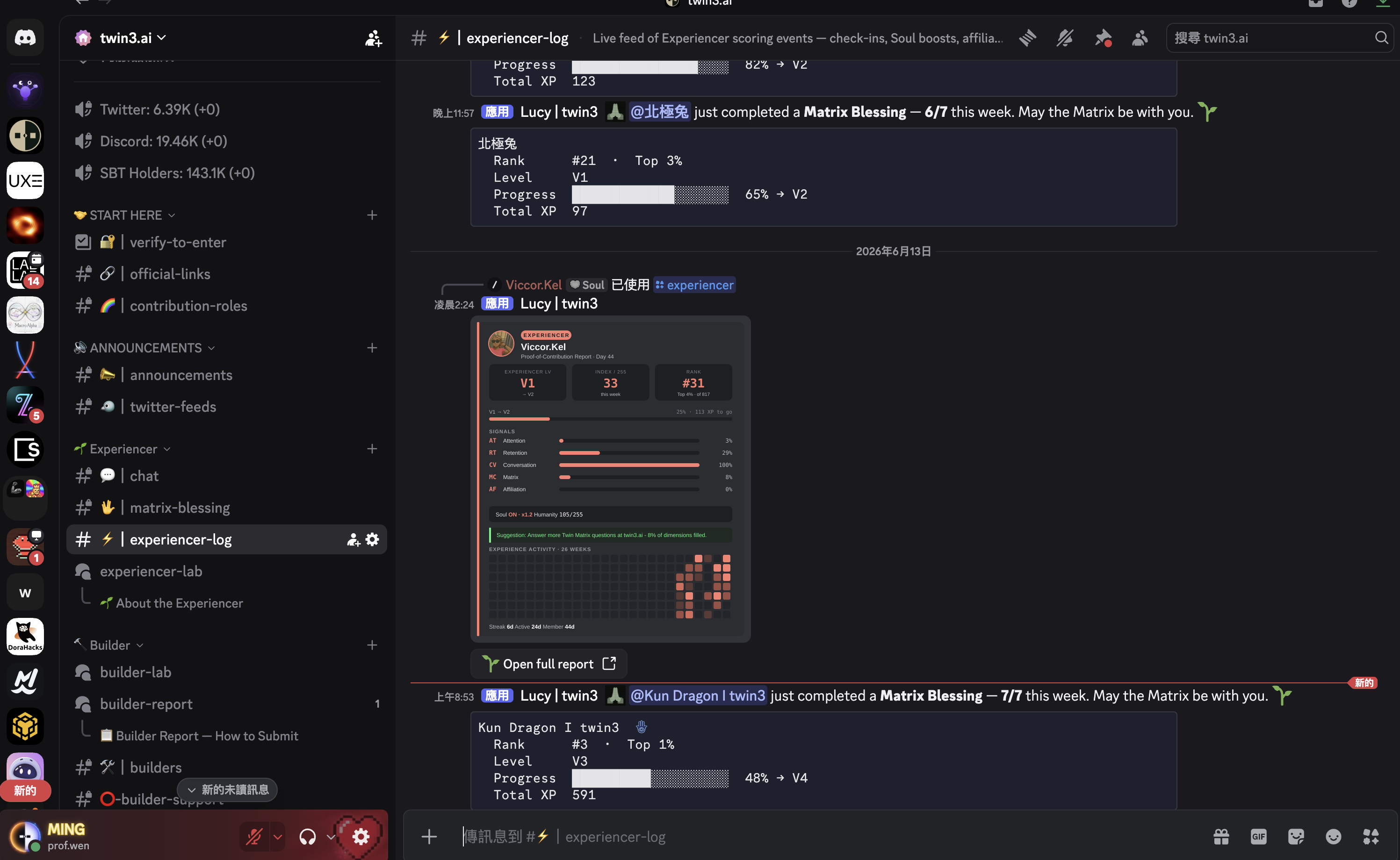Open Experiencer chat channel
Screen dimensions: 1400x860
pos(226,476)
